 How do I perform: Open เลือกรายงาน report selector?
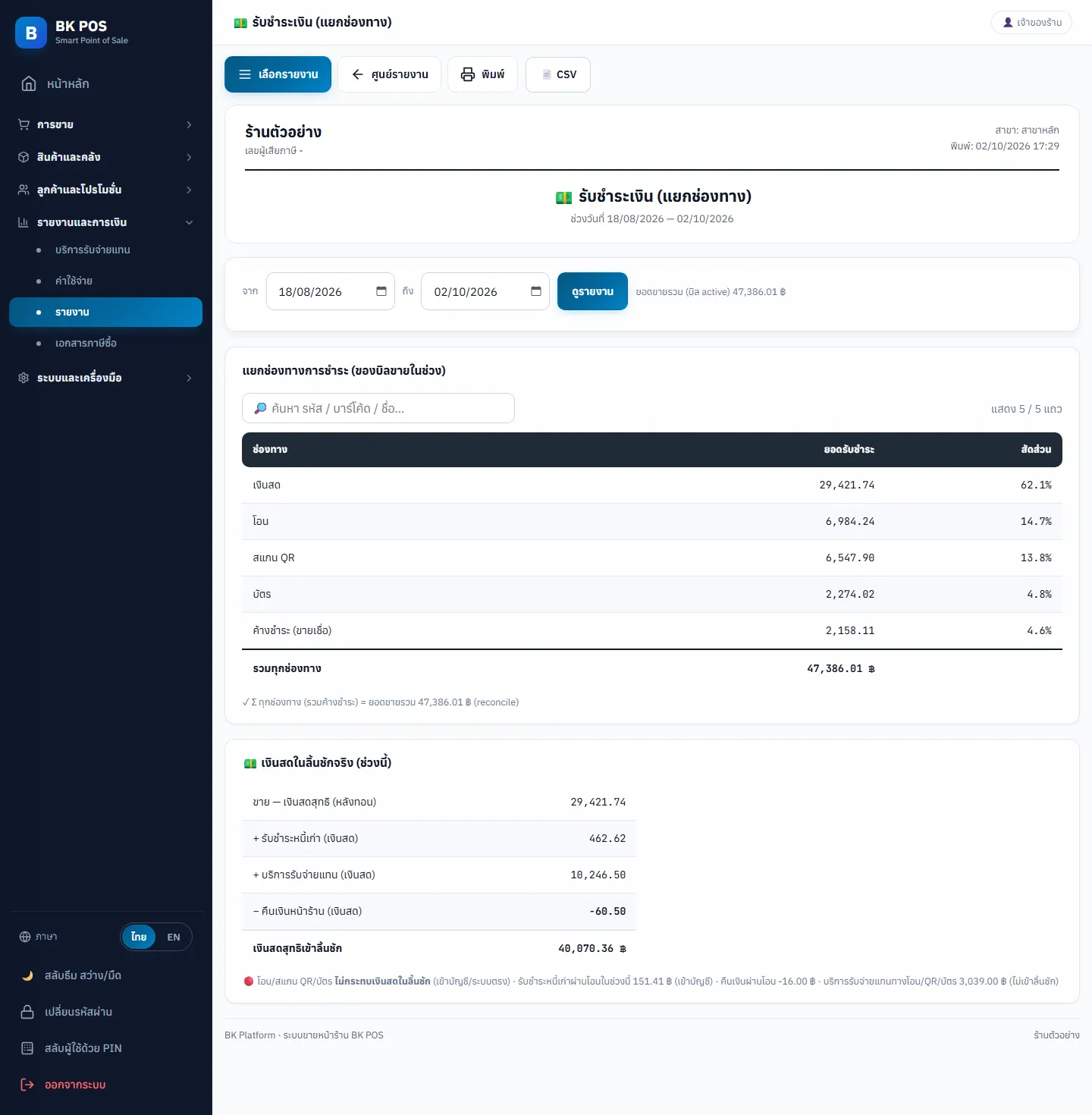(278, 74)
